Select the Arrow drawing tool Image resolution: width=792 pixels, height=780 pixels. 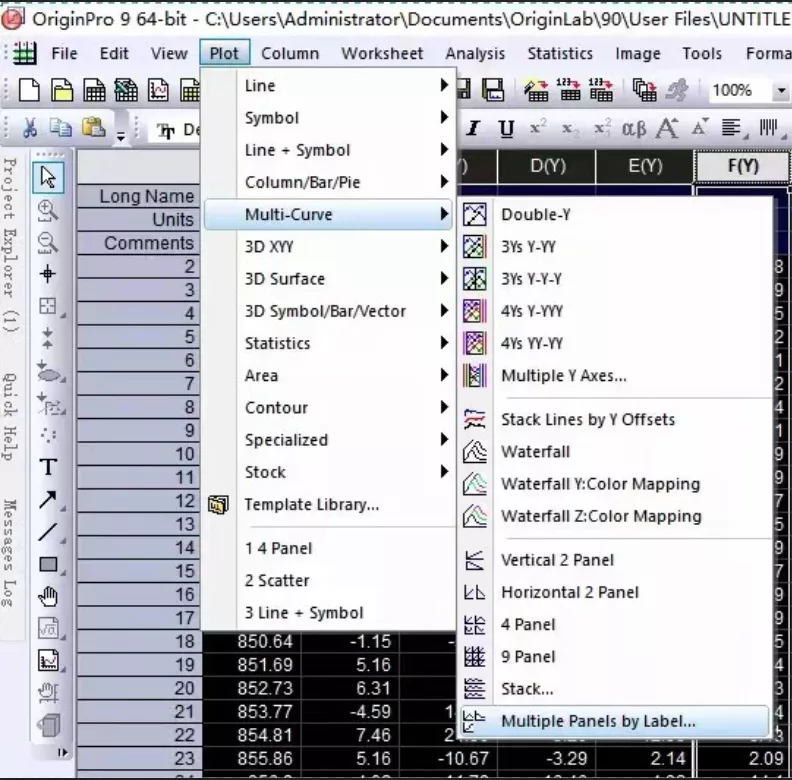[x=48, y=500]
